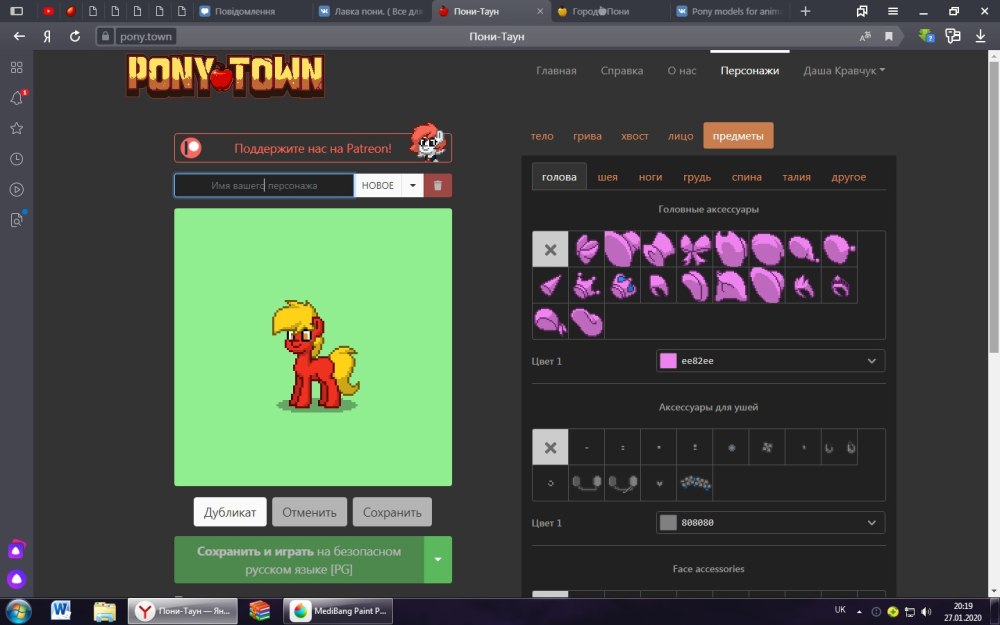The width and height of the screenshot is (1000, 625).
Task: Expand the ee82ee color dropdown chevron
Action: tap(871, 361)
